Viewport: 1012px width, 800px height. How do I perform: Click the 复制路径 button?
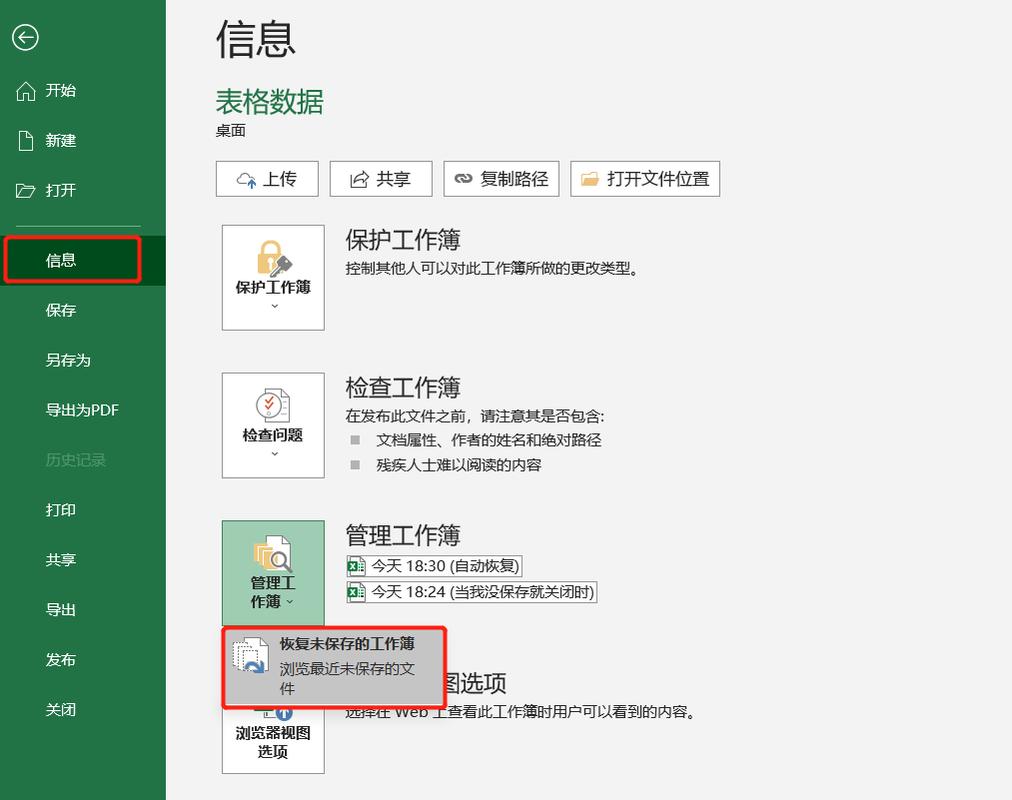[x=501, y=179]
